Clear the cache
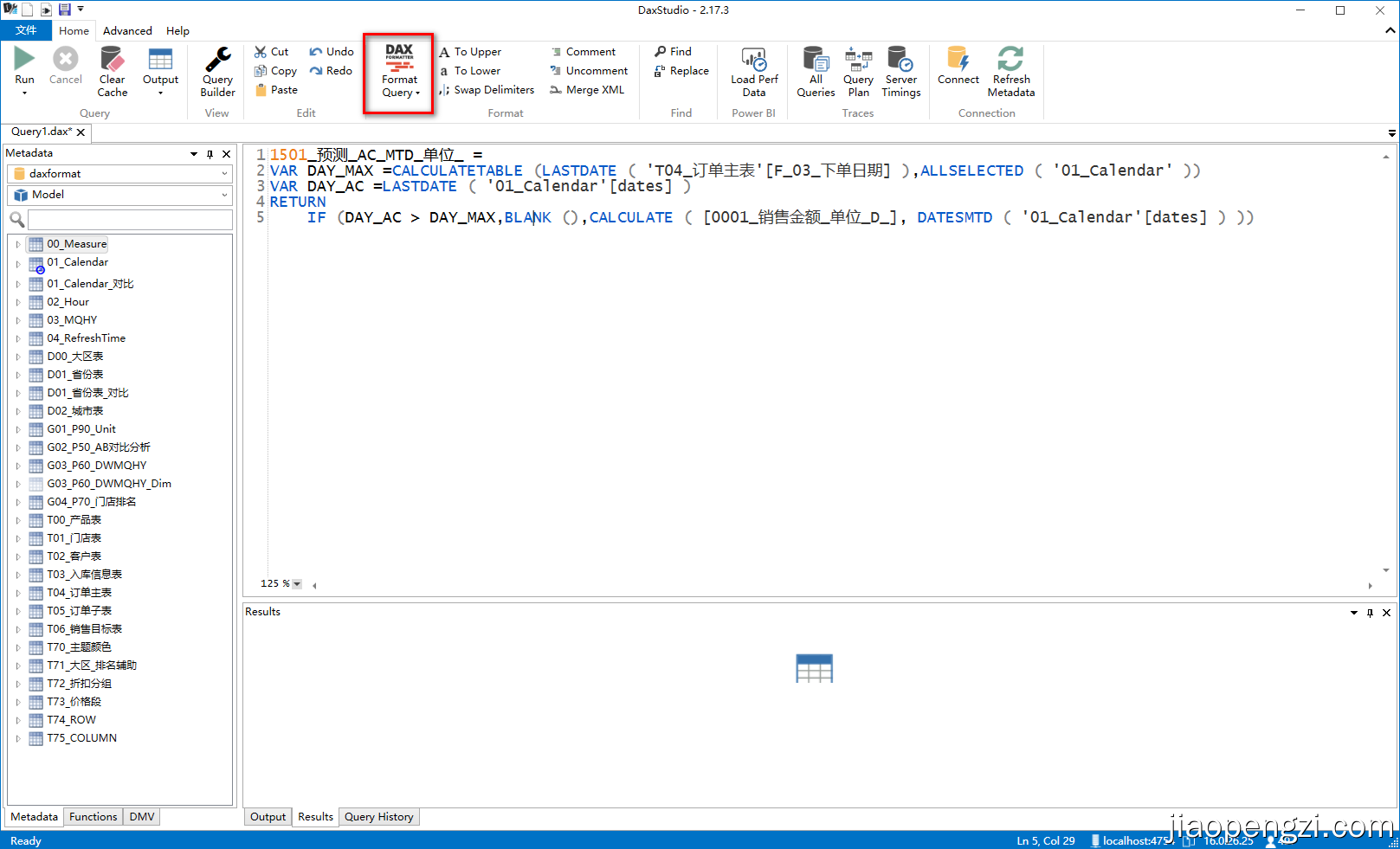This screenshot has height=849, width=1400. click(113, 71)
